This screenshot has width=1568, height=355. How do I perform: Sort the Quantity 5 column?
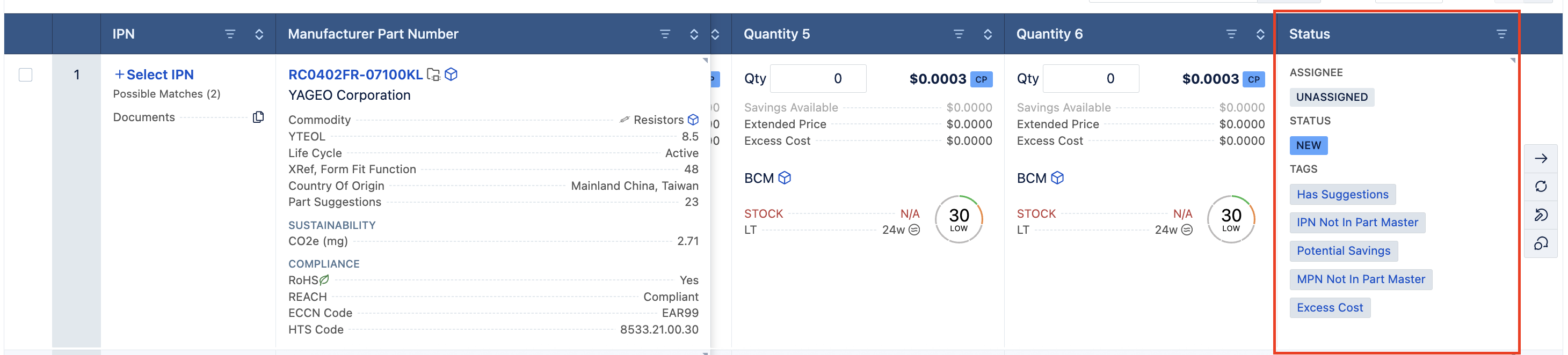tap(988, 34)
